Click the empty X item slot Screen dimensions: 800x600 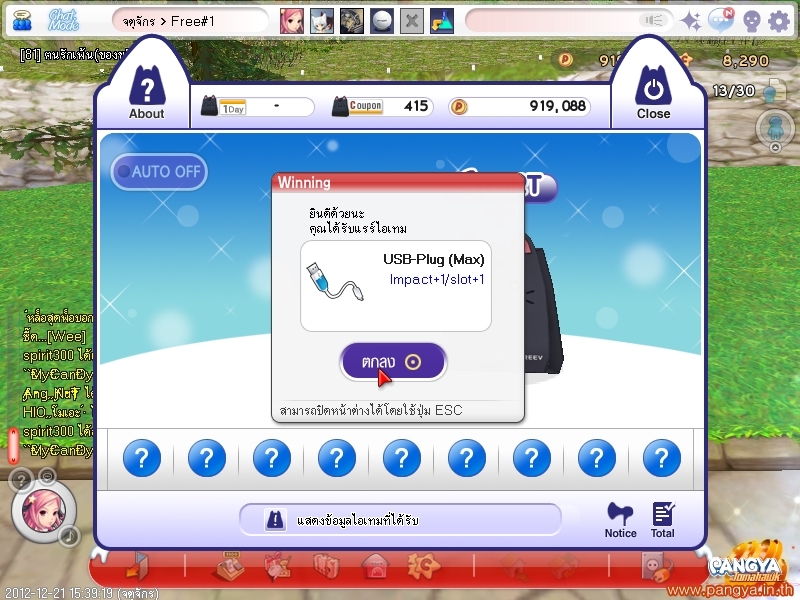tap(412, 21)
